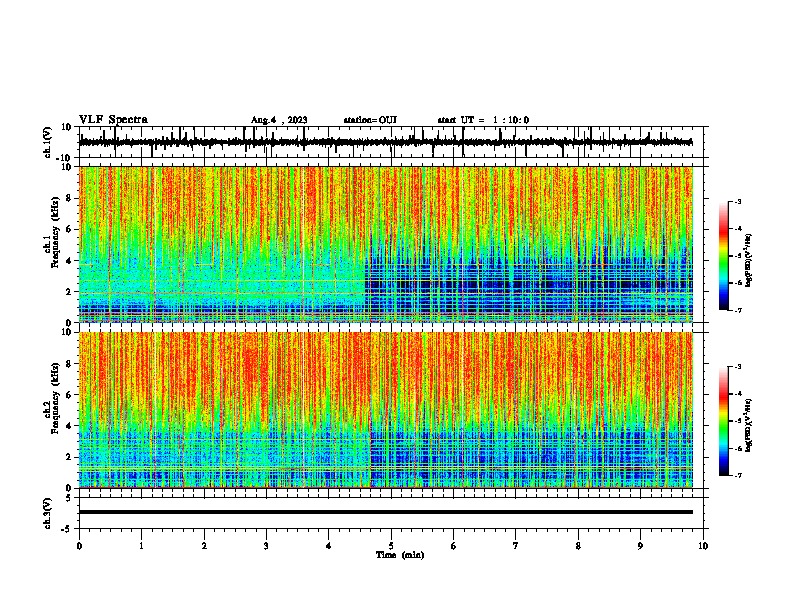Click the "-5" label on ch.1 color bar
The image size is (792, 612).
(x=738, y=256)
